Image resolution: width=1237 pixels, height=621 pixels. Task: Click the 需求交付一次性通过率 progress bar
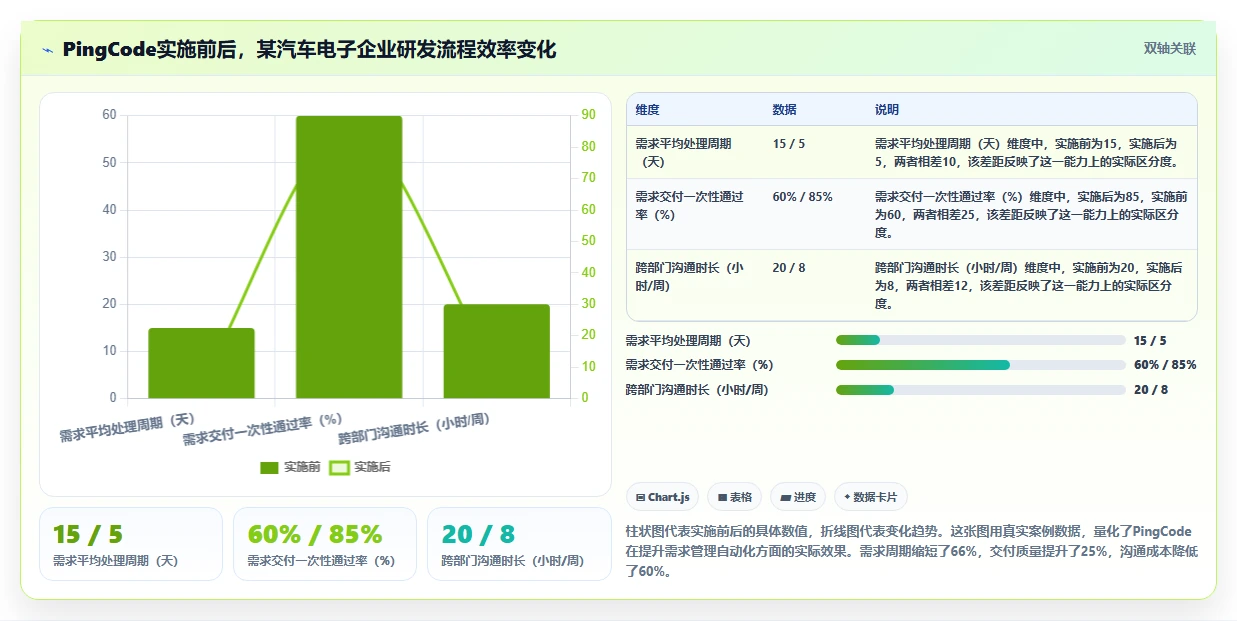(x=980, y=365)
